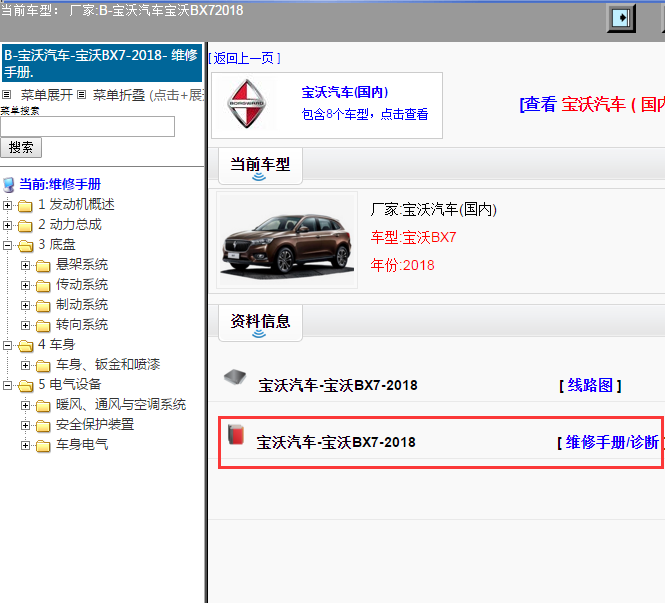Expand the 制动系统 node

(x=25, y=305)
